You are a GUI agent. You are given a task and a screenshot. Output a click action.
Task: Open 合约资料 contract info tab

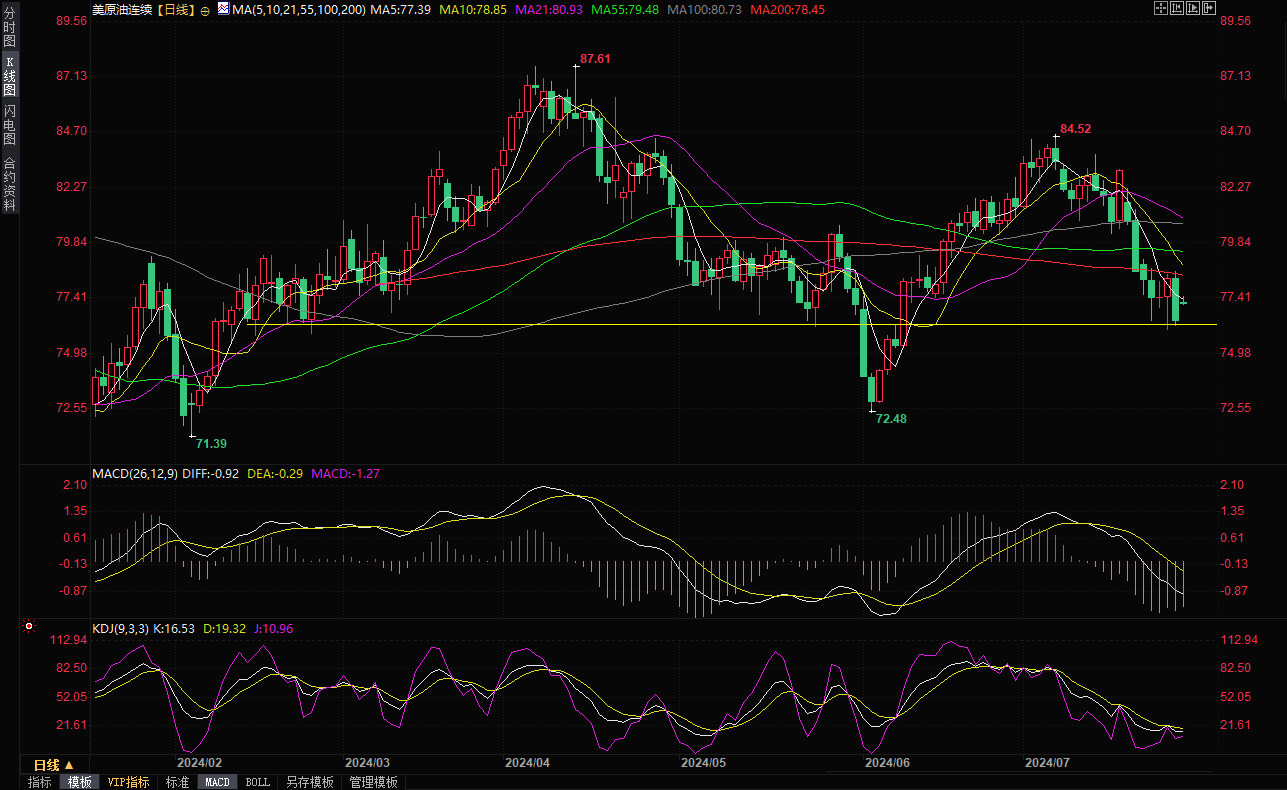point(9,184)
